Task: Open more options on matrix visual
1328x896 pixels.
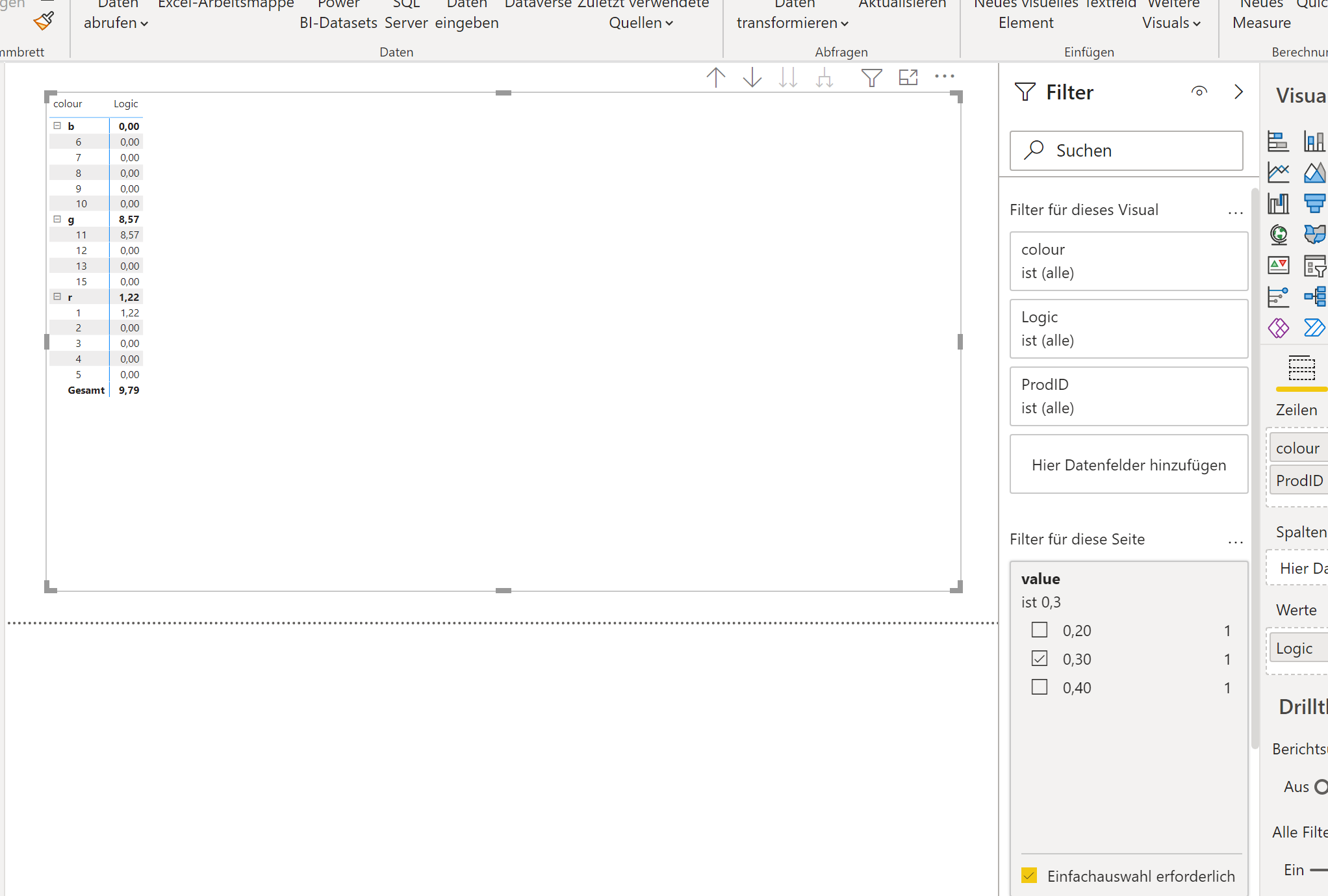Action: tap(944, 76)
